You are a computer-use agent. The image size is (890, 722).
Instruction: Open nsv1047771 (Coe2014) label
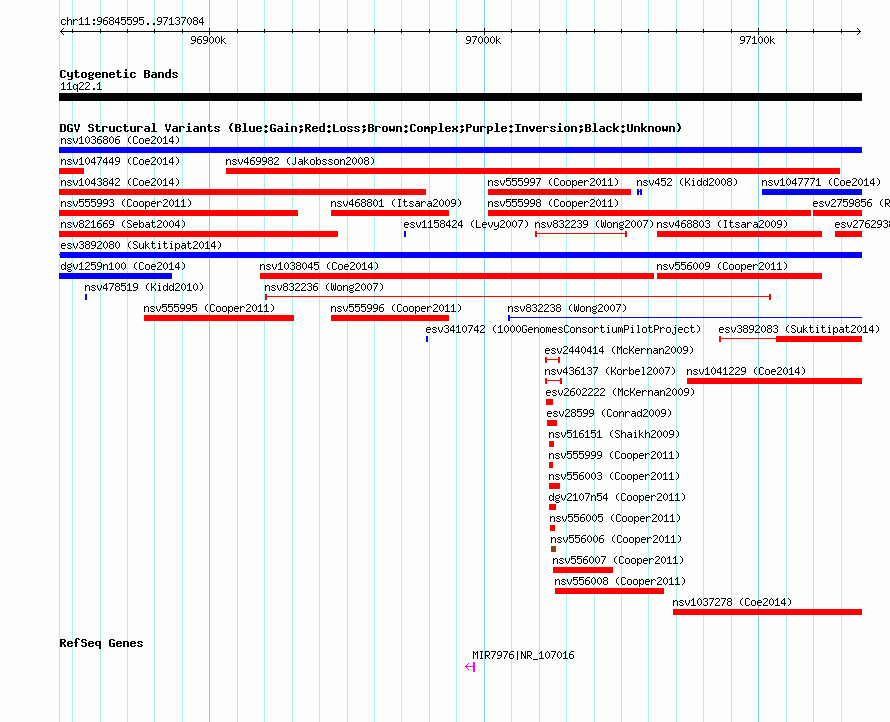(821, 182)
